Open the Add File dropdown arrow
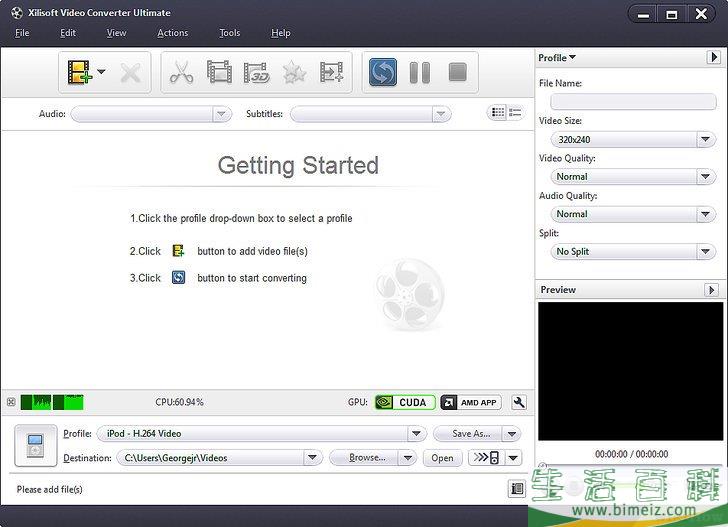 pyautogui.click(x=101, y=72)
